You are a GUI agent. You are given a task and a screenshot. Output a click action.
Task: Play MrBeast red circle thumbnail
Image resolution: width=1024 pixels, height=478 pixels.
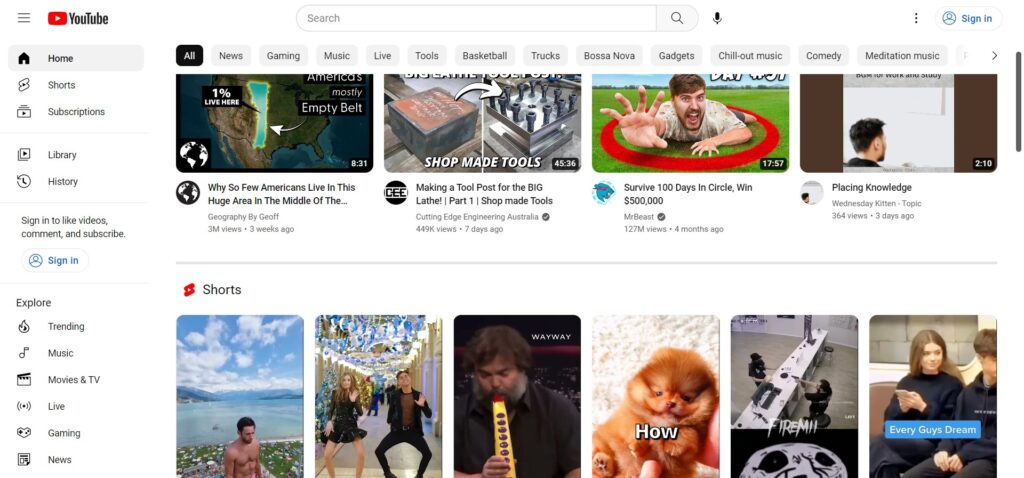click(690, 123)
